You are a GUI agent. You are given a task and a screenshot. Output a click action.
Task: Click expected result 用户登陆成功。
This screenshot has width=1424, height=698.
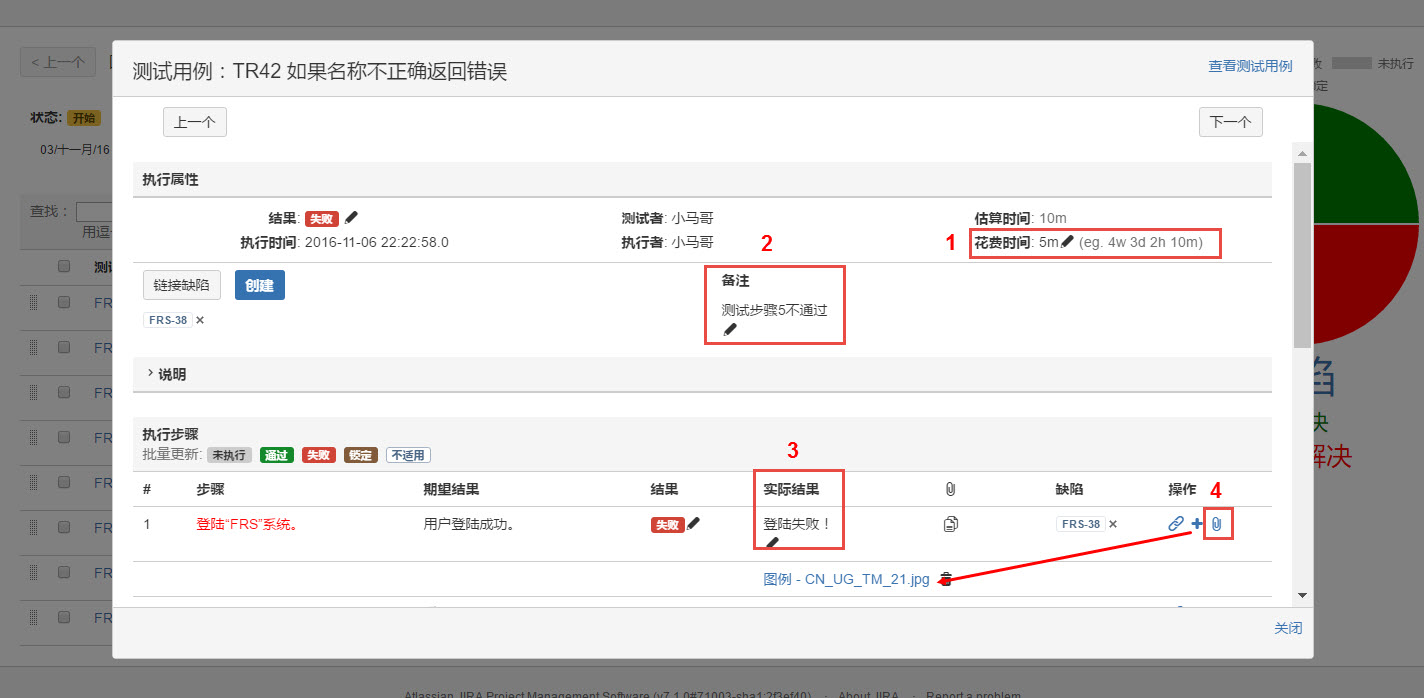(470, 523)
